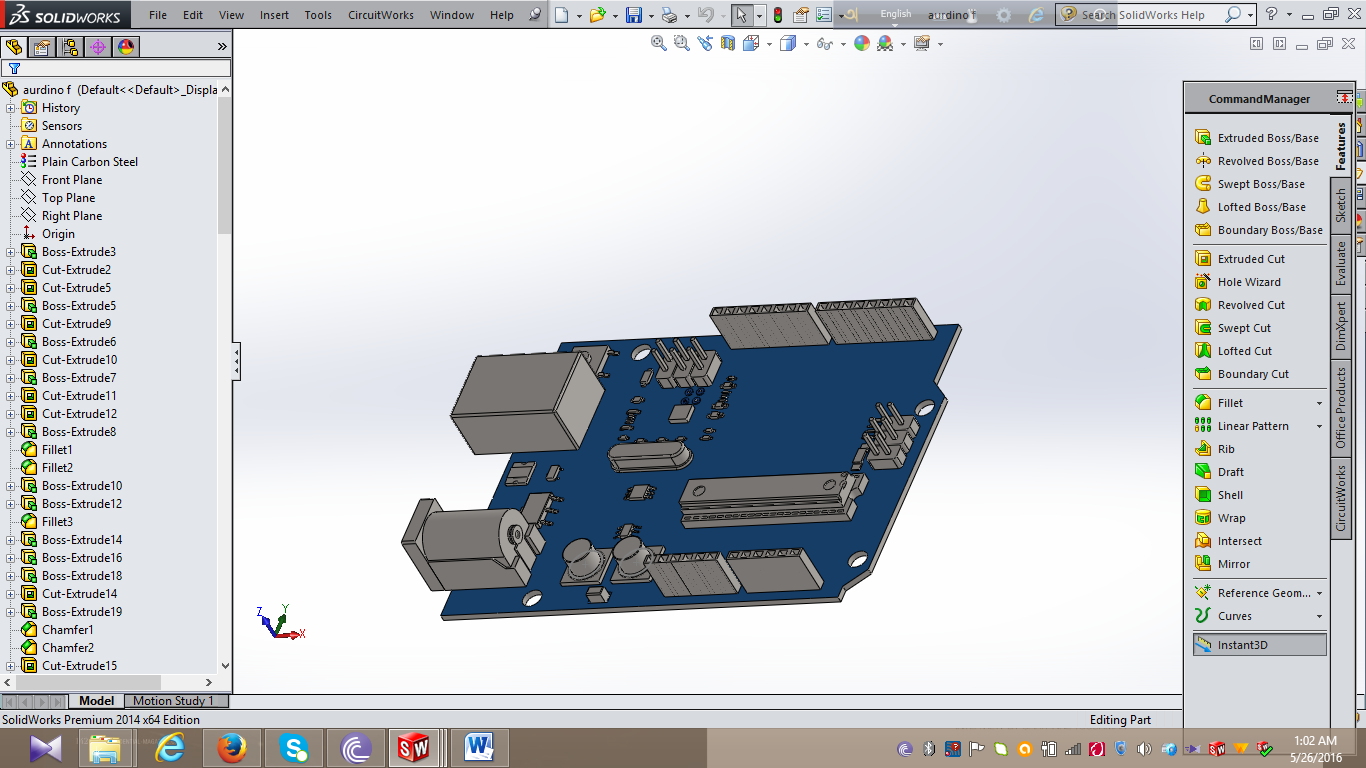
Task: Open Firefox from the taskbar
Action: [x=232, y=748]
